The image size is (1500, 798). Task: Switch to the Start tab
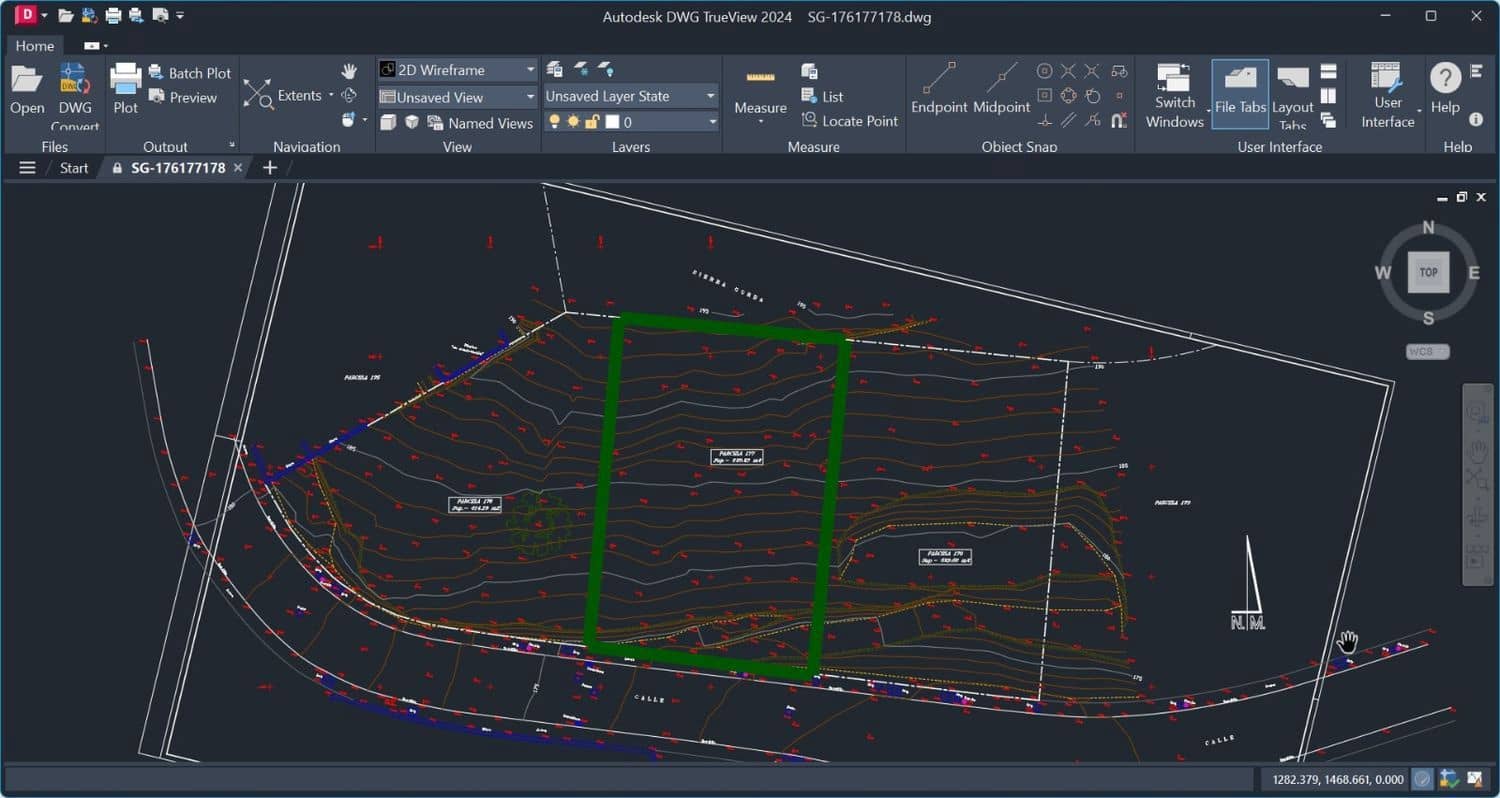pyautogui.click(x=74, y=168)
